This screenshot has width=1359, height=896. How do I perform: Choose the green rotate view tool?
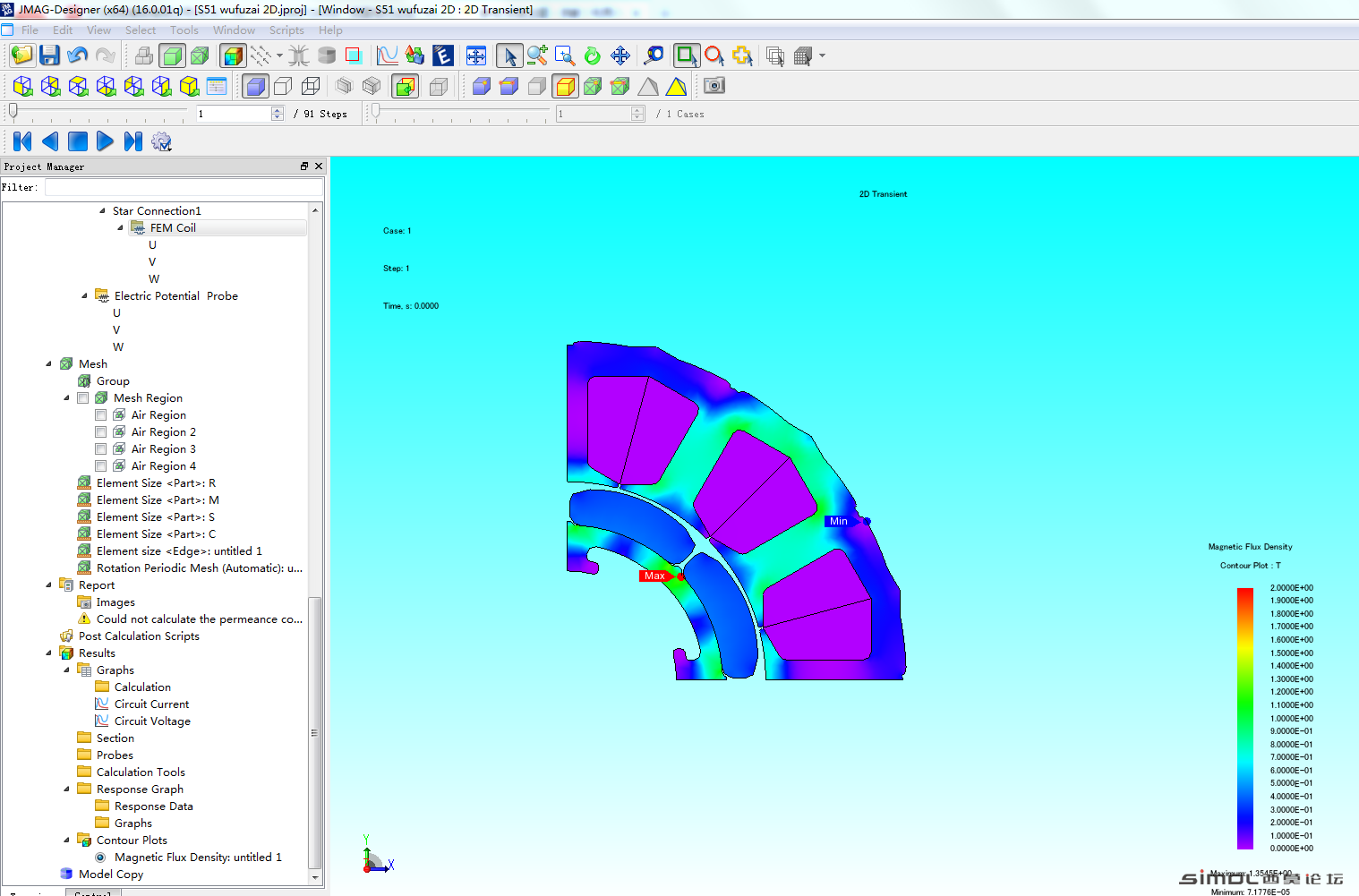(x=593, y=55)
